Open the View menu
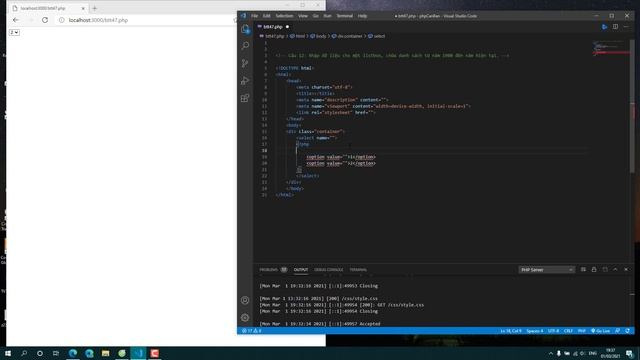The width and height of the screenshot is (640, 360). 303,16
